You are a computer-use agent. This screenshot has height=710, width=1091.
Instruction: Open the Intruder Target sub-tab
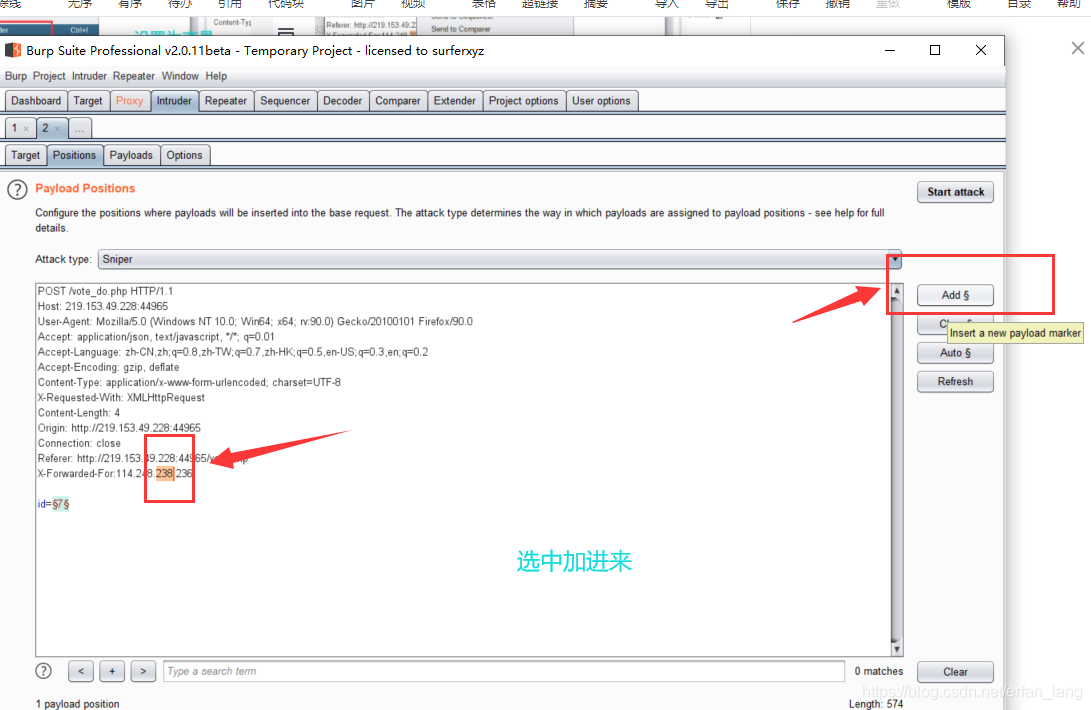25,155
